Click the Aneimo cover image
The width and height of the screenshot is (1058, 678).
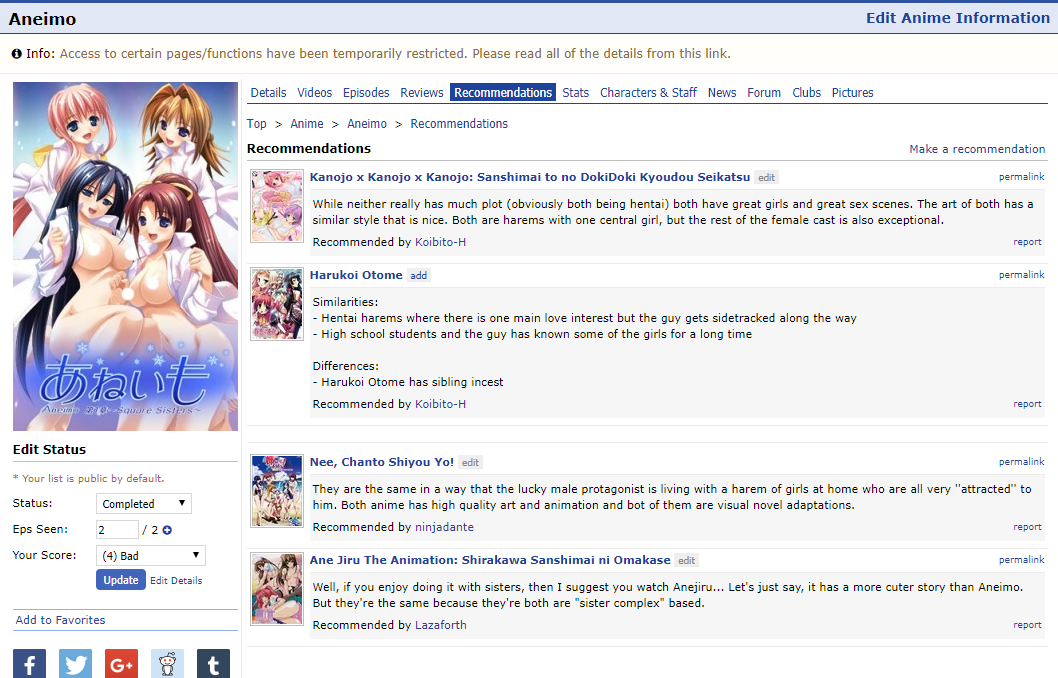(126, 256)
